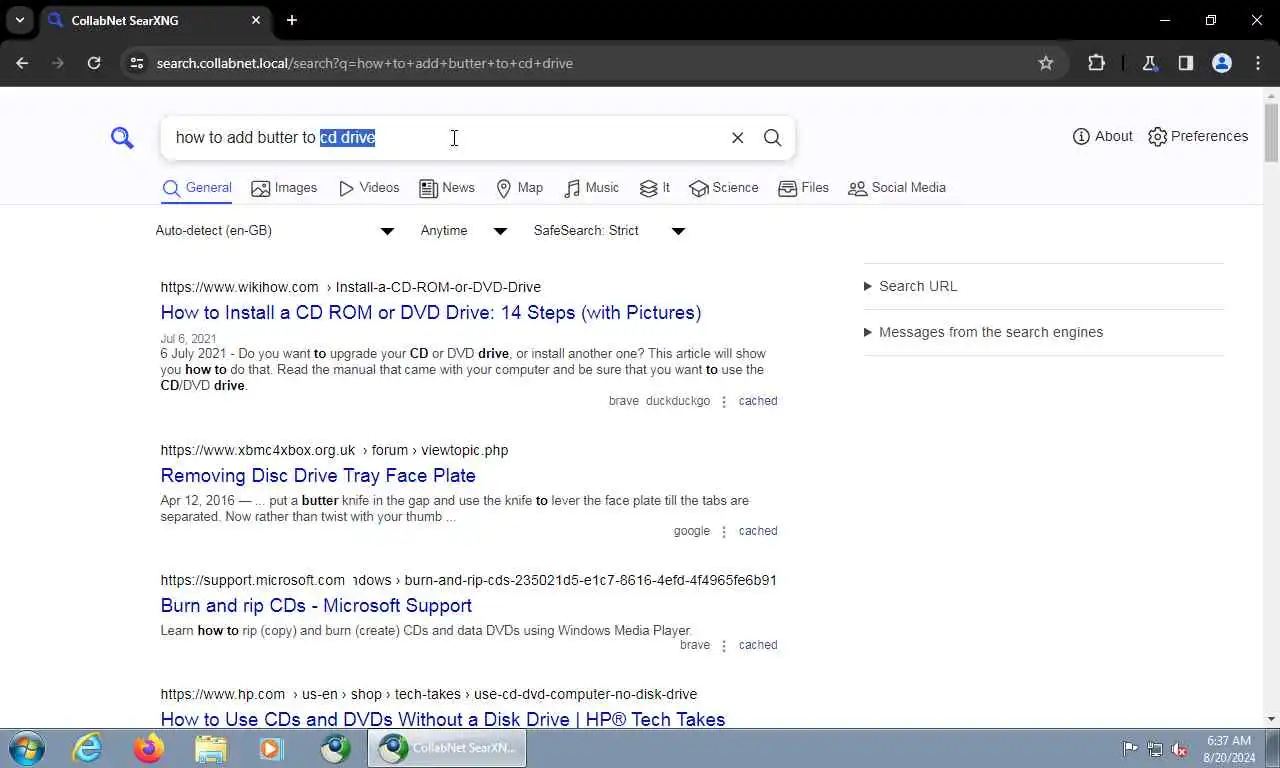Switch to the Science tab
The image size is (1280, 768).
pyautogui.click(x=724, y=188)
